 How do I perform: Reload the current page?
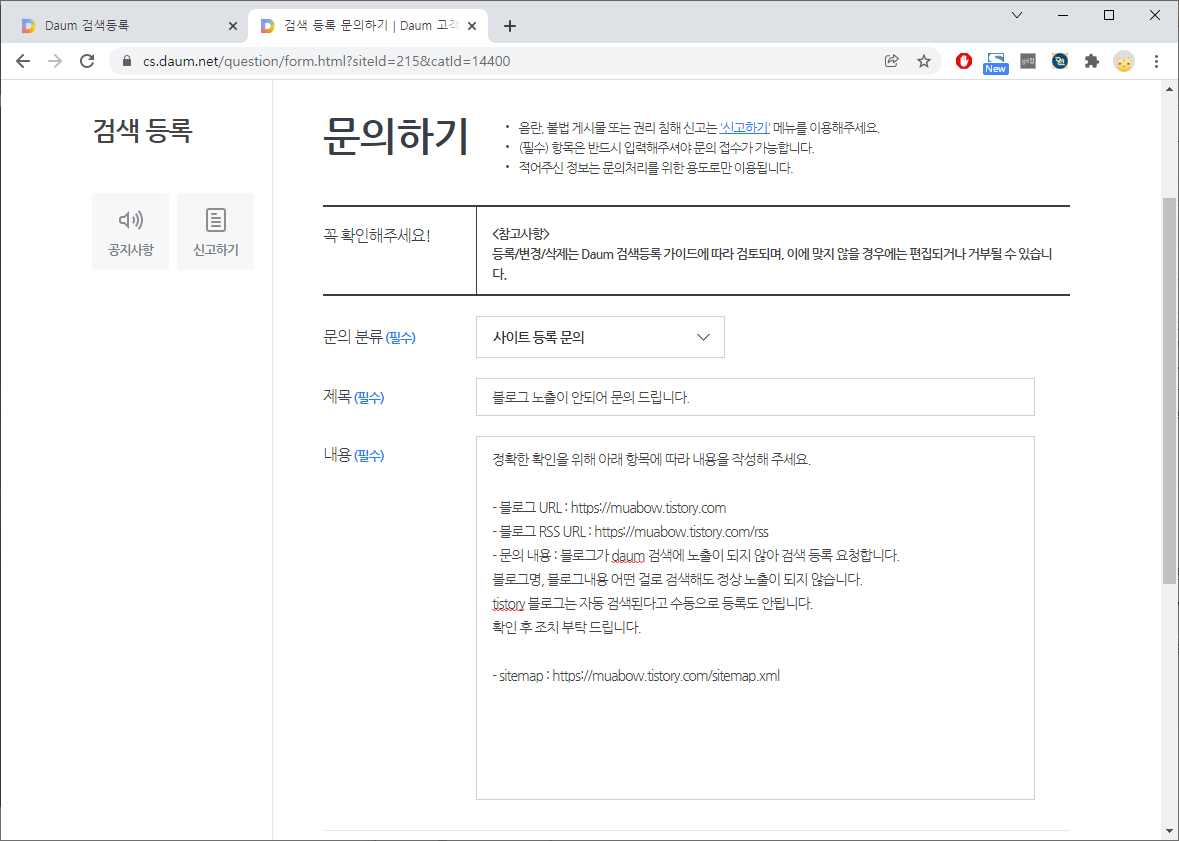87,61
